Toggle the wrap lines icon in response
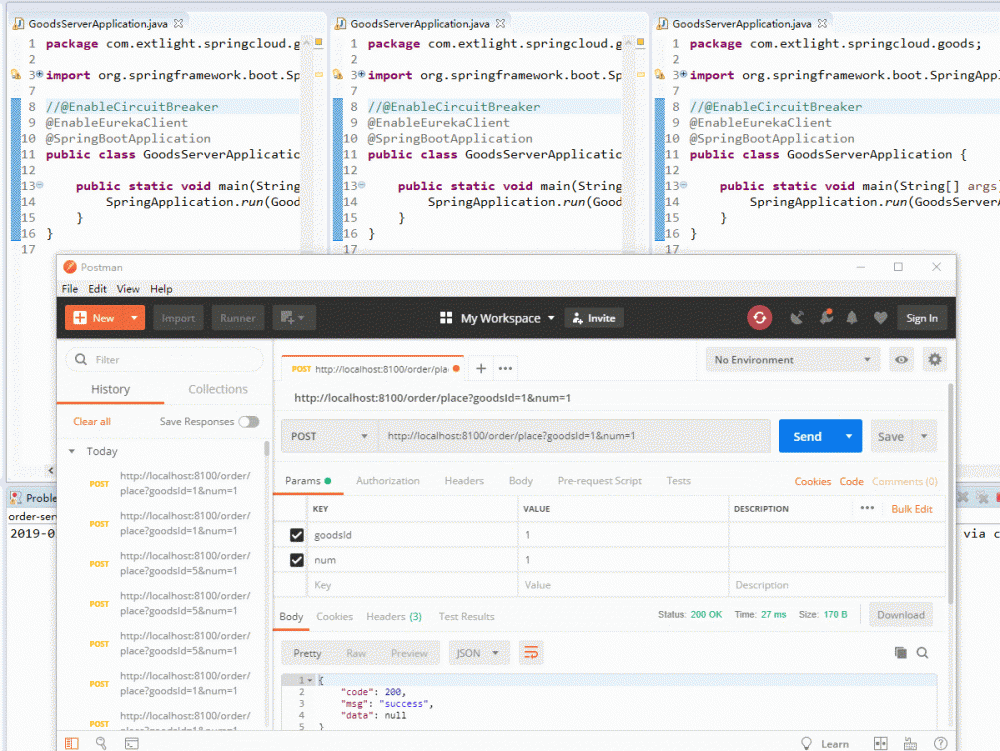 [x=530, y=653]
